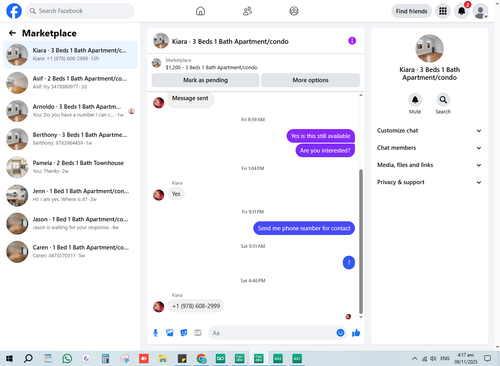Send a thumbs-up like
Screen dimensions: 500x366
[x=356, y=333]
